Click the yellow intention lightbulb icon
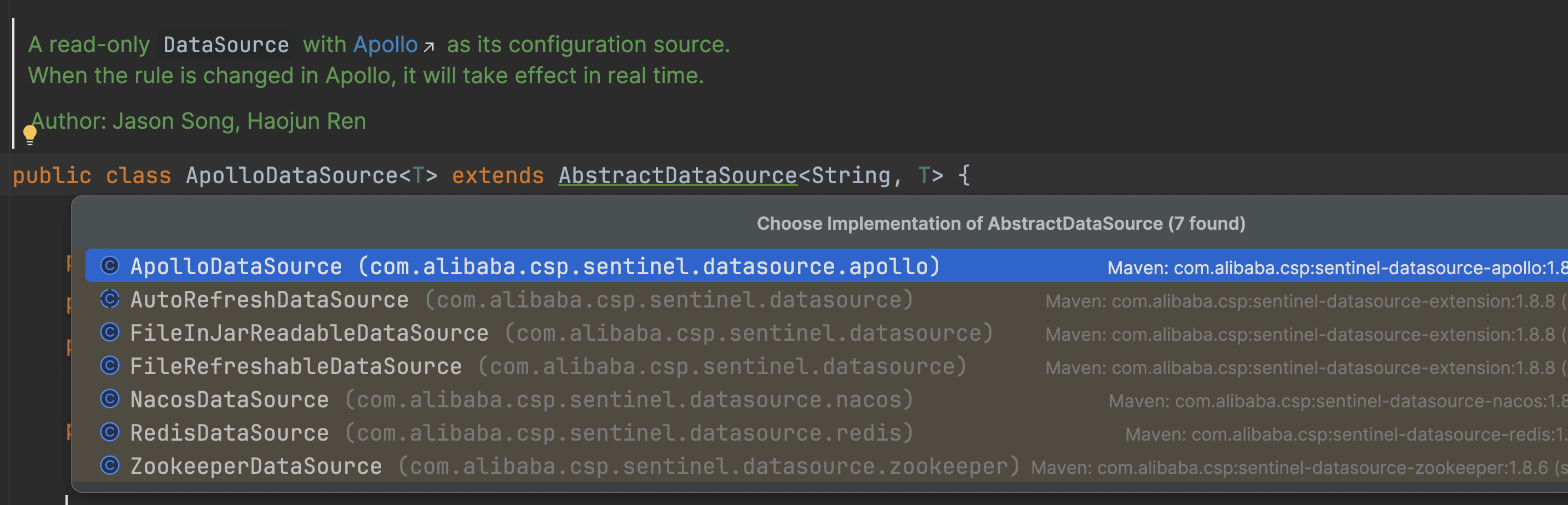This screenshot has height=505, width=1568. (x=29, y=133)
